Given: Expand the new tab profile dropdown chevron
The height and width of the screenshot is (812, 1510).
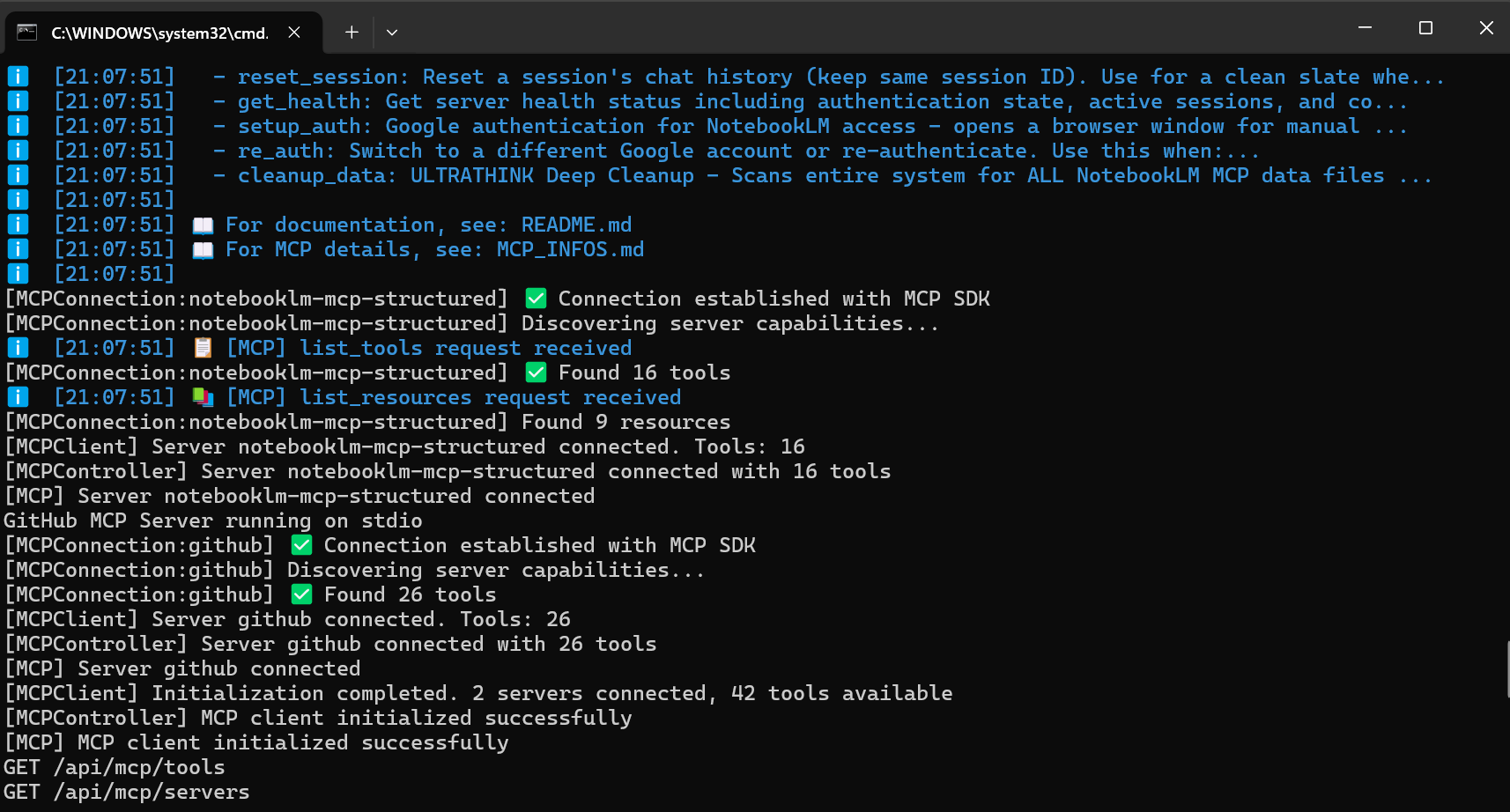Looking at the screenshot, I should (x=392, y=33).
